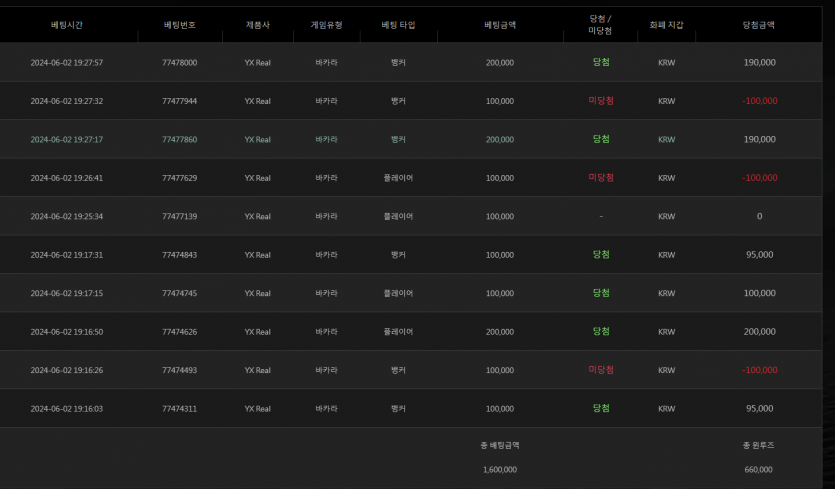Select bet number 77474626
The image size is (835, 489).
click(179, 331)
